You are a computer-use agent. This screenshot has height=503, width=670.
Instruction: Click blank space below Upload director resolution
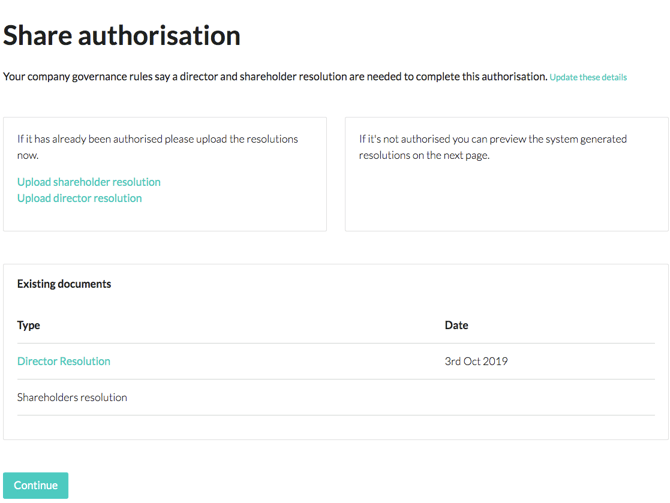[x=165, y=218]
